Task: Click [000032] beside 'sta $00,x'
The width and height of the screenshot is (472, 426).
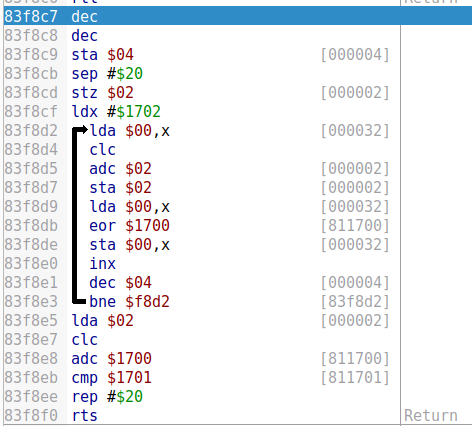Action: point(355,244)
